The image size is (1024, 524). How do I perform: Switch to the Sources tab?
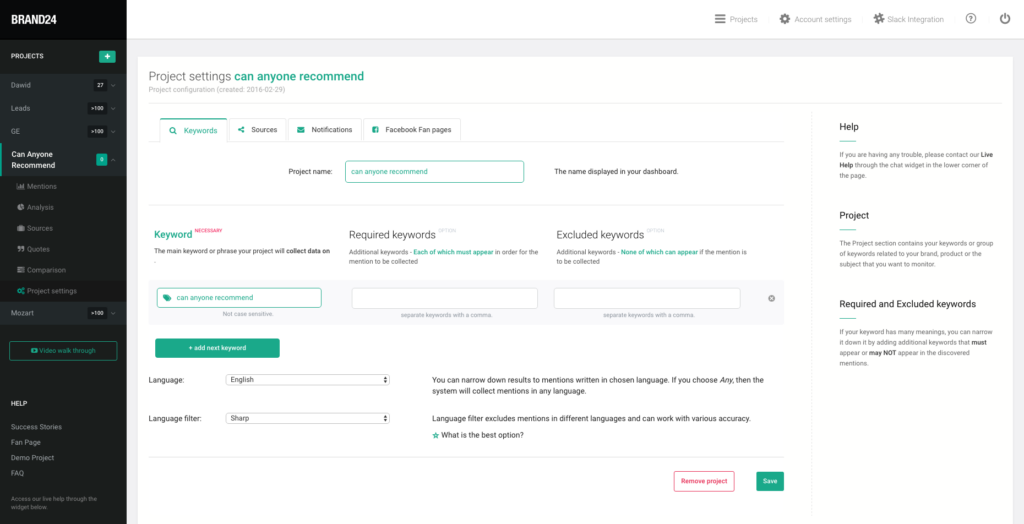click(x=257, y=130)
